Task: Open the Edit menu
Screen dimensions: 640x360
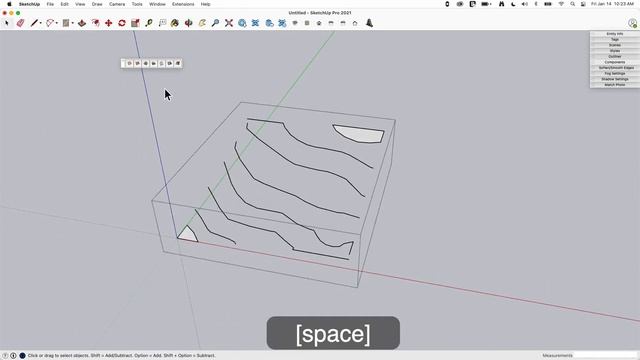Action: [x=64, y=4]
